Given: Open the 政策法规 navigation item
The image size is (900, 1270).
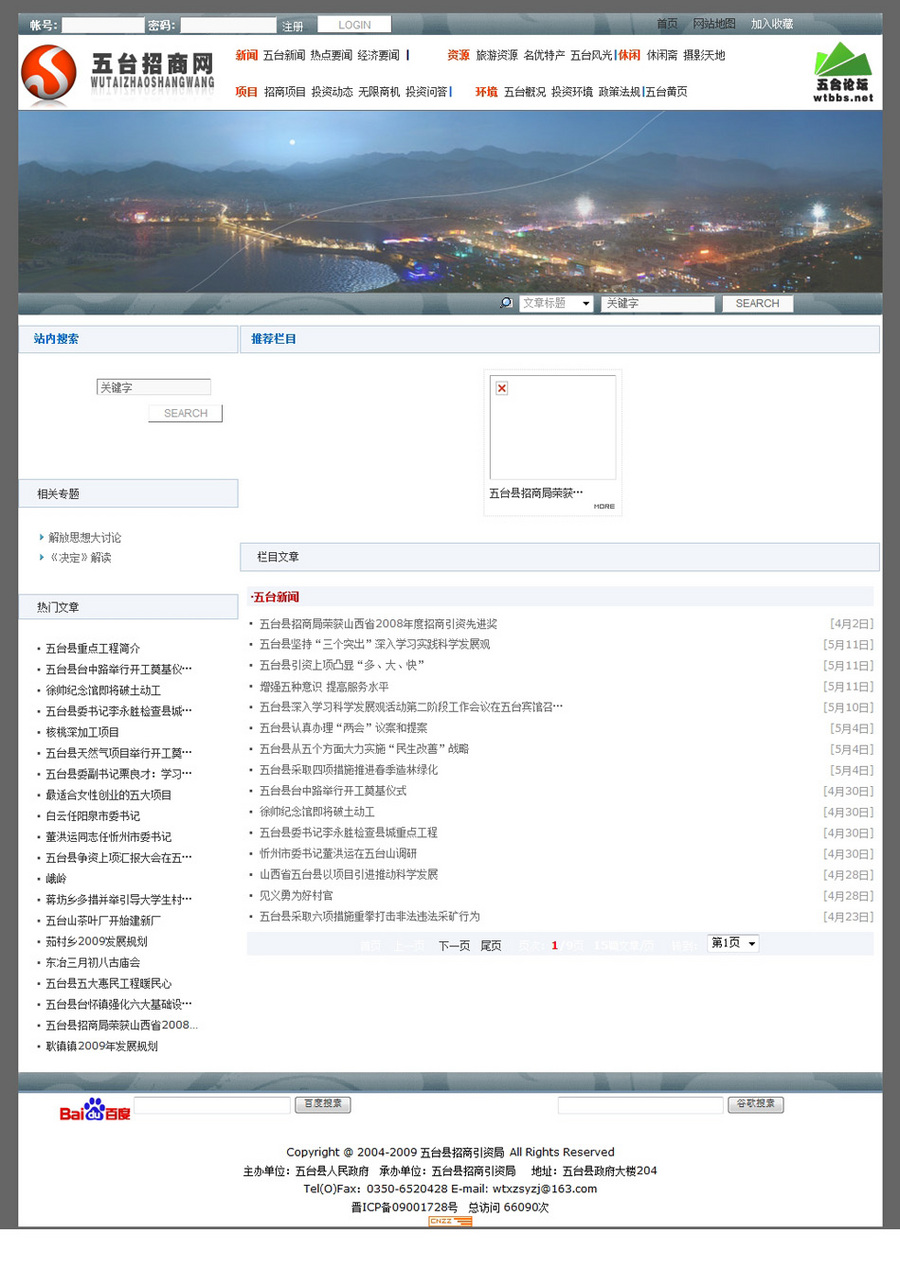Looking at the screenshot, I should 619,92.
